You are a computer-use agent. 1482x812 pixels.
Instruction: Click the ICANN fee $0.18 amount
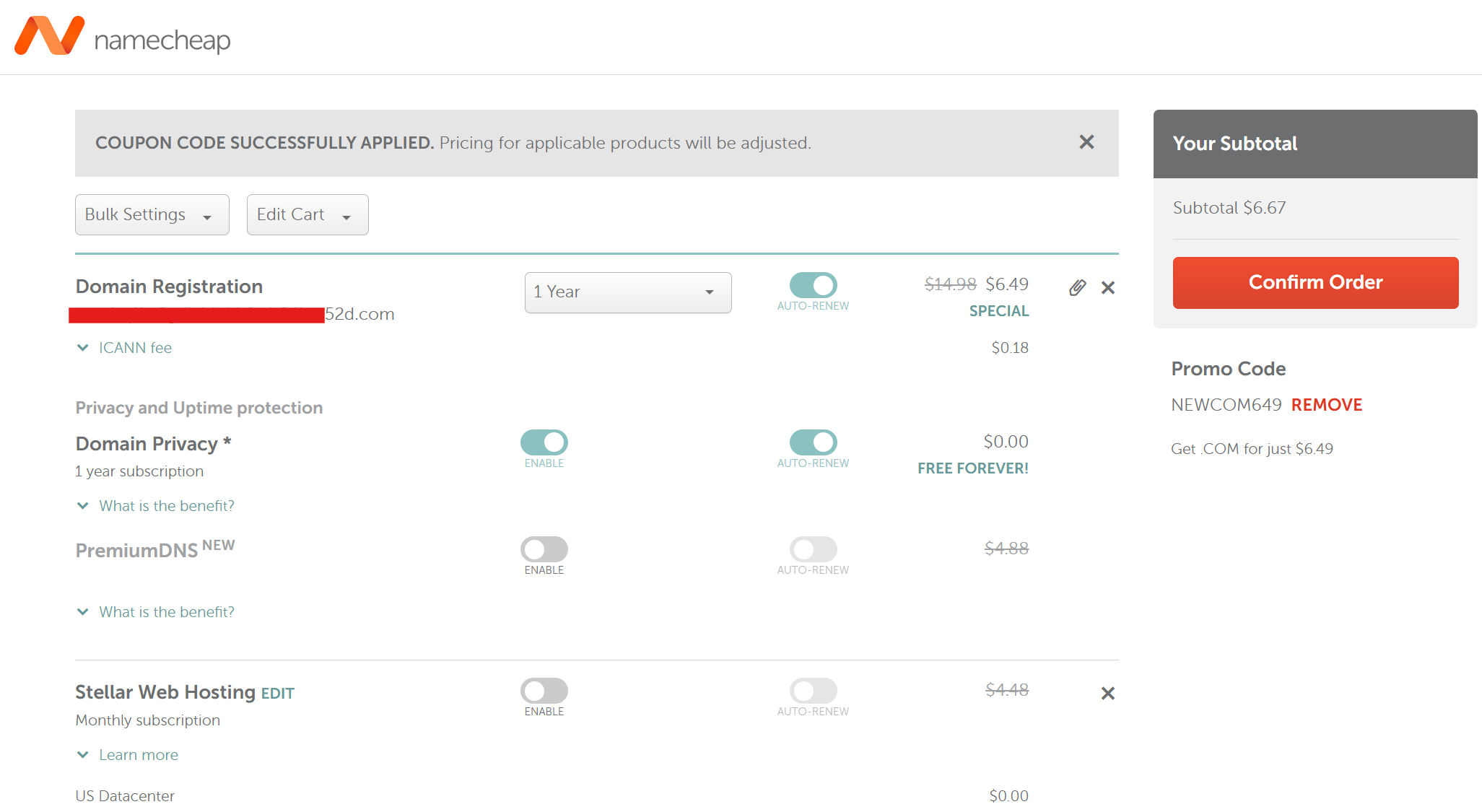[1010, 348]
